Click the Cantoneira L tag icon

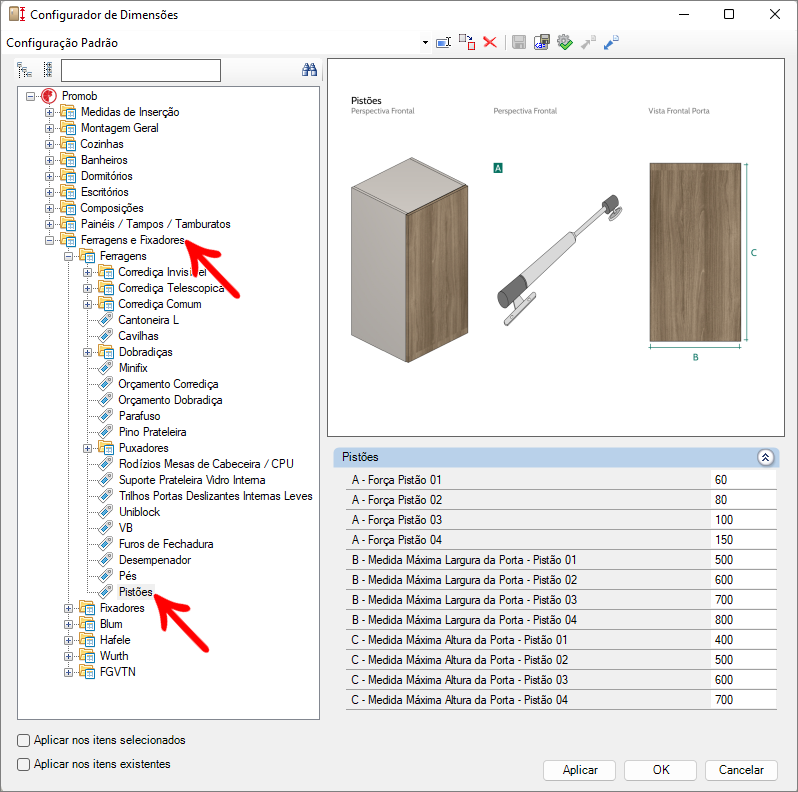[105, 320]
